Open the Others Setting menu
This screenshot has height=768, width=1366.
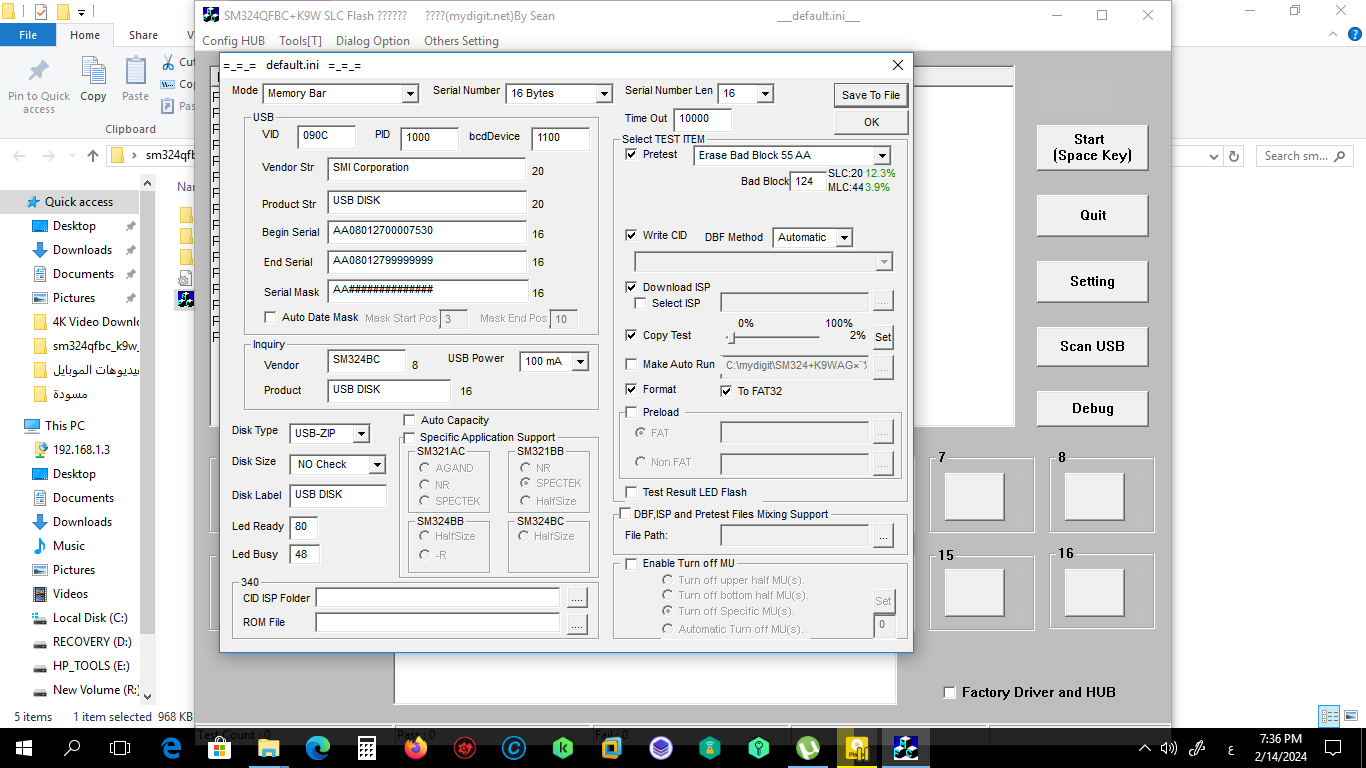coord(461,41)
